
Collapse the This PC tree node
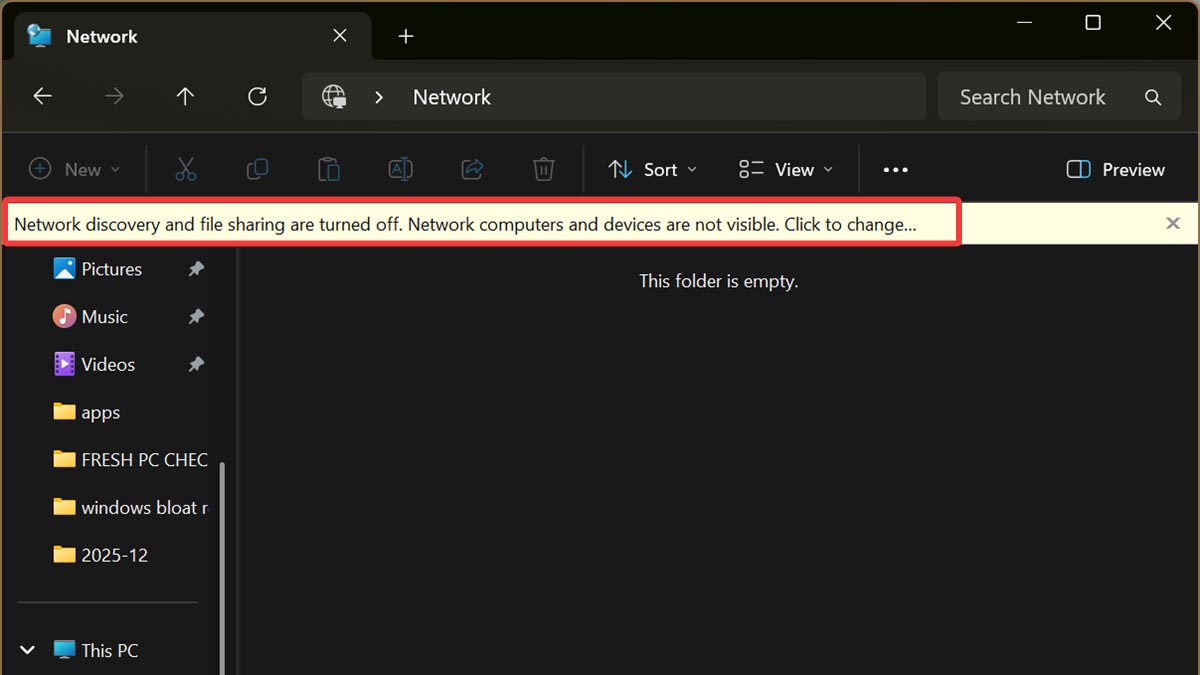pyautogui.click(x=28, y=650)
